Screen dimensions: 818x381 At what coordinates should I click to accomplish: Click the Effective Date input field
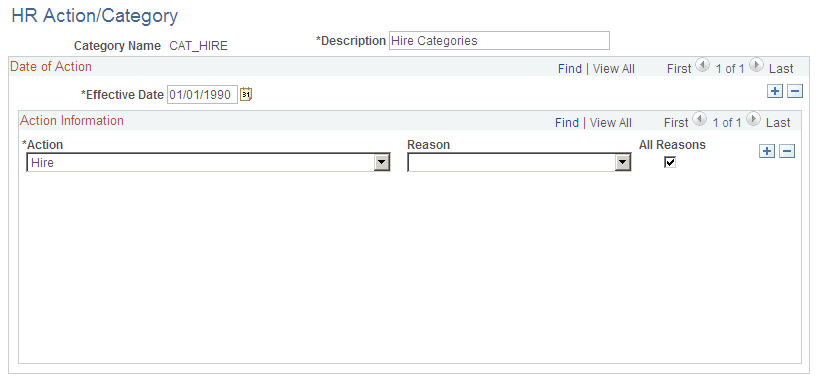202,94
